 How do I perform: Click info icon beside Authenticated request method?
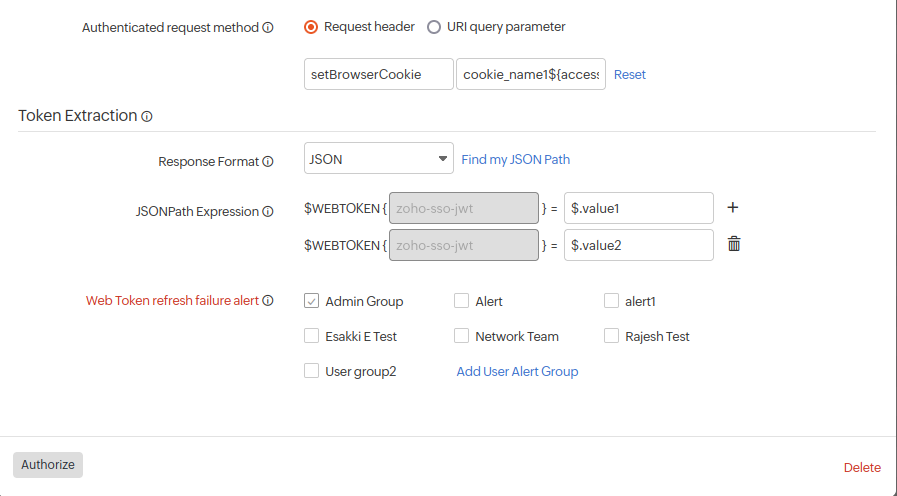tap(268, 28)
